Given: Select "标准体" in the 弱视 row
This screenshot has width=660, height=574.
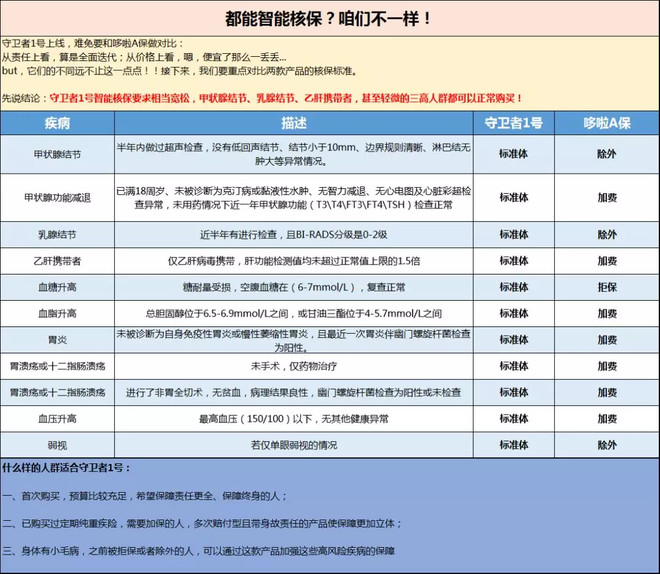Looking at the screenshot, I should [x=514, y=445].
